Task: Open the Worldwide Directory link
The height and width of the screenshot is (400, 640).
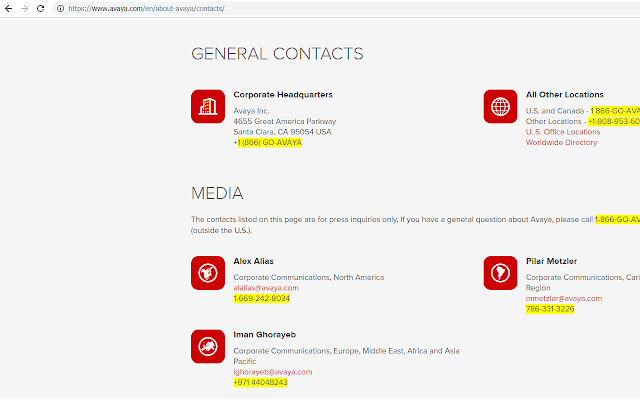Action: [x=561, y=142]
